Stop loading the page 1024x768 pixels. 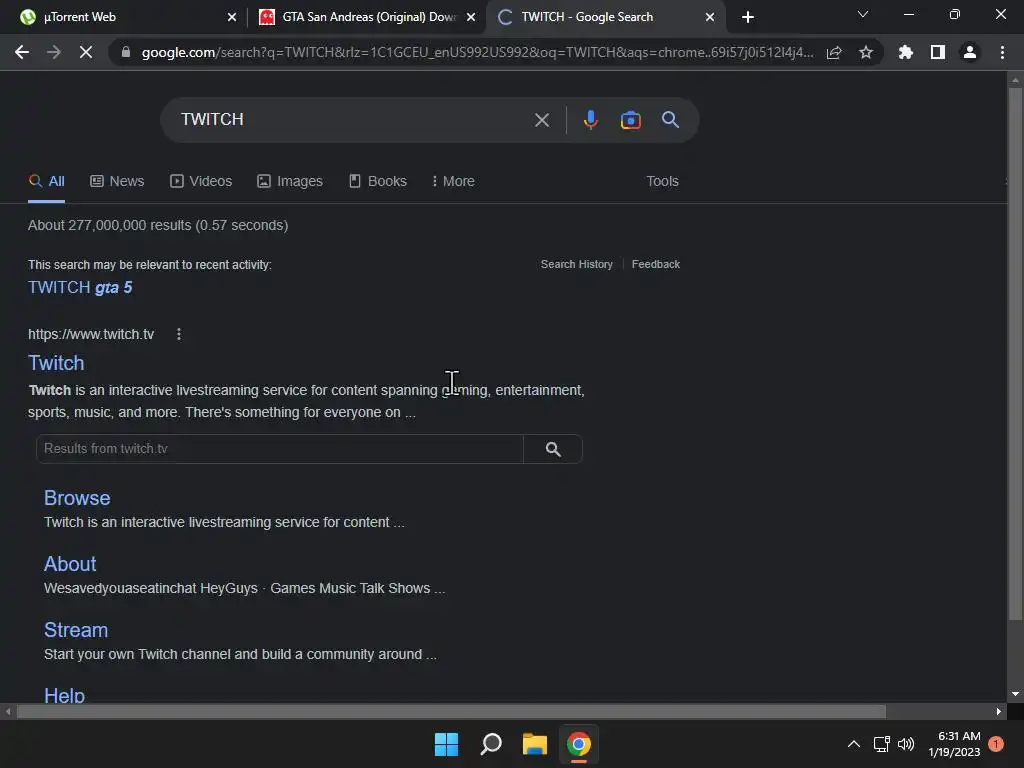click(x=86, y=52)
